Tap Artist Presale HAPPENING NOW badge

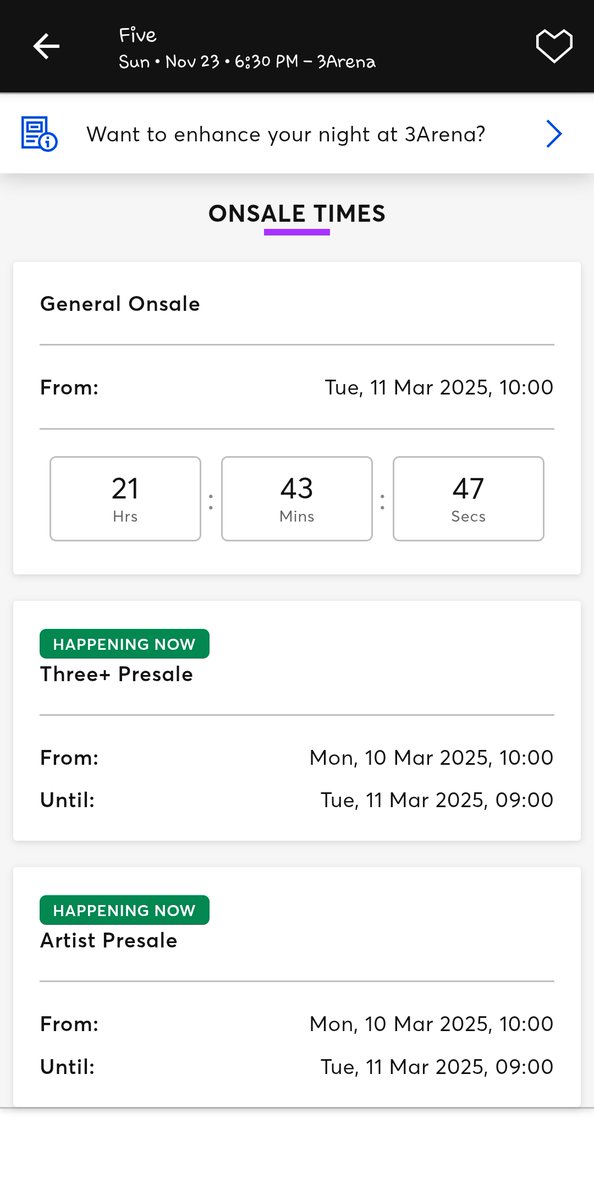point(125,910)
